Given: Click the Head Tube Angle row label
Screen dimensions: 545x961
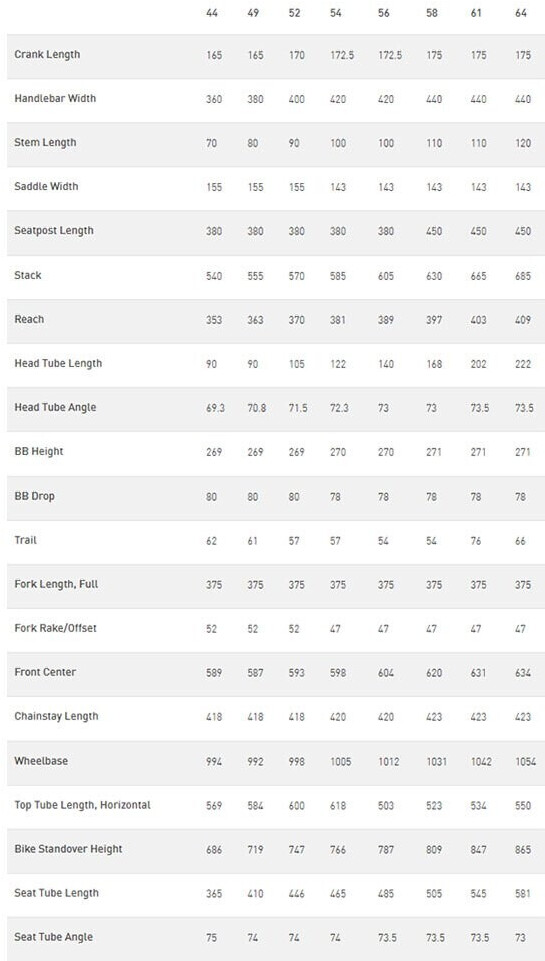Looking at the screenshot, I should pyautogui.click(x=55, y=408).
